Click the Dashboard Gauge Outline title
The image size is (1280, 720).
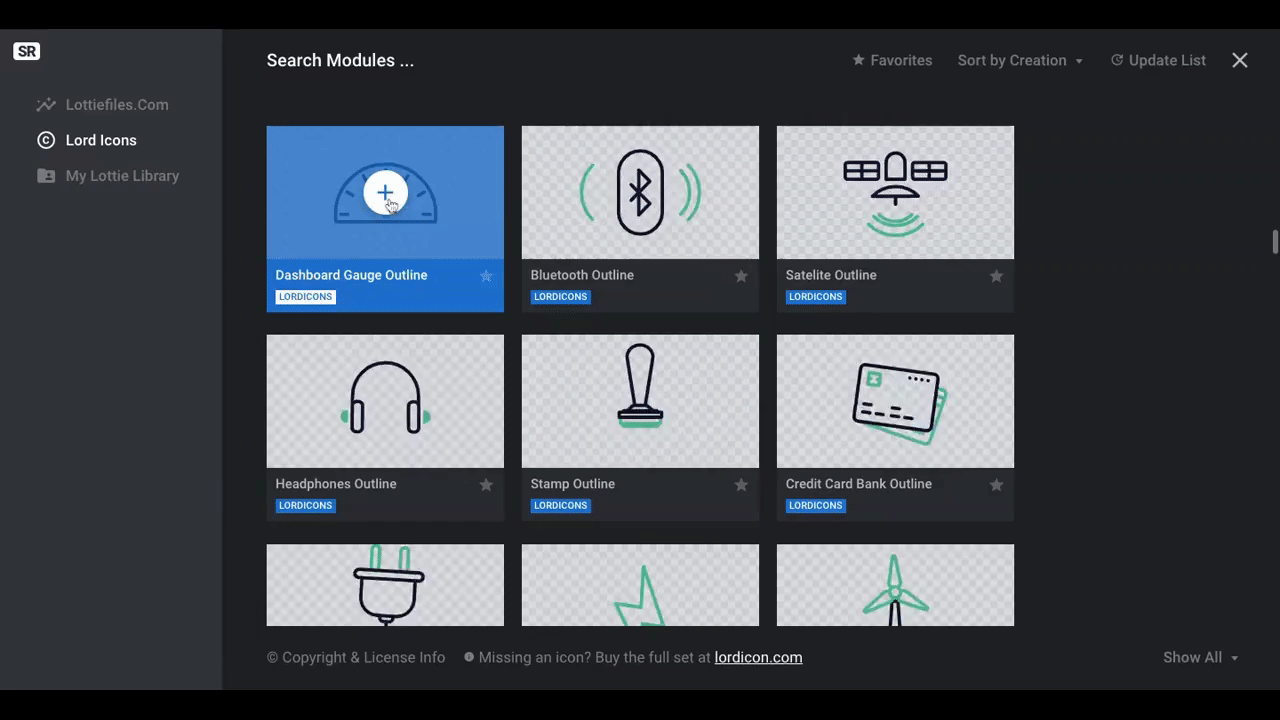[351, 275]
